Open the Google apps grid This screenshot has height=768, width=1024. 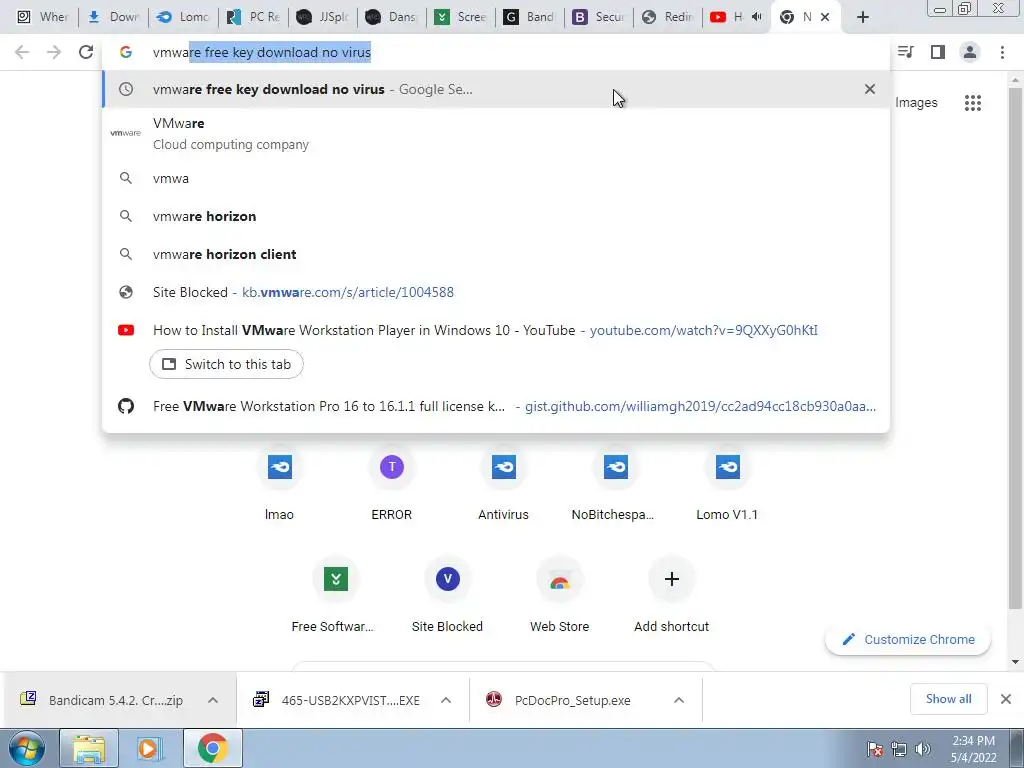pos(972,103)
